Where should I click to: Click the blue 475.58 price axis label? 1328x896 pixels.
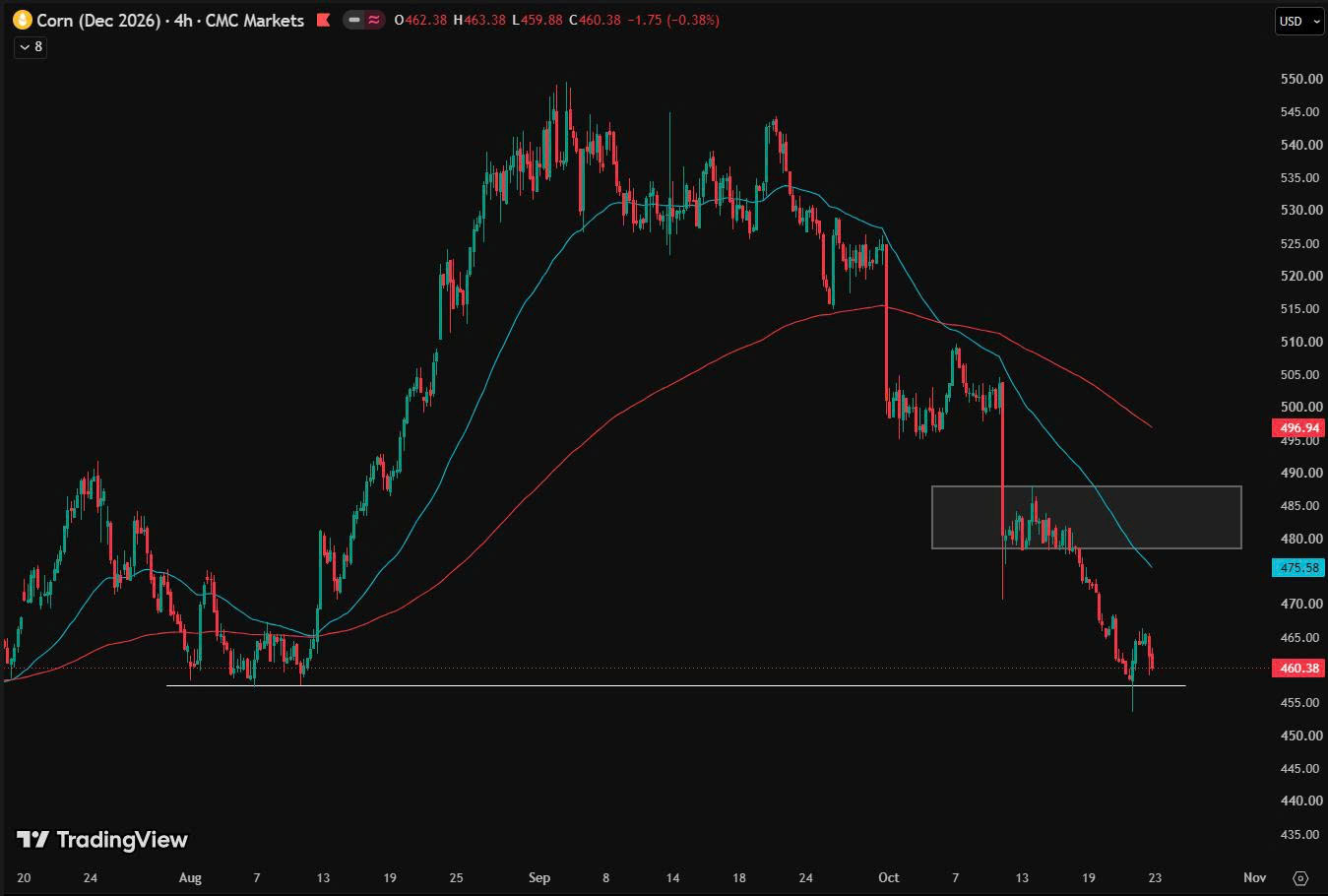[1299, 567]
